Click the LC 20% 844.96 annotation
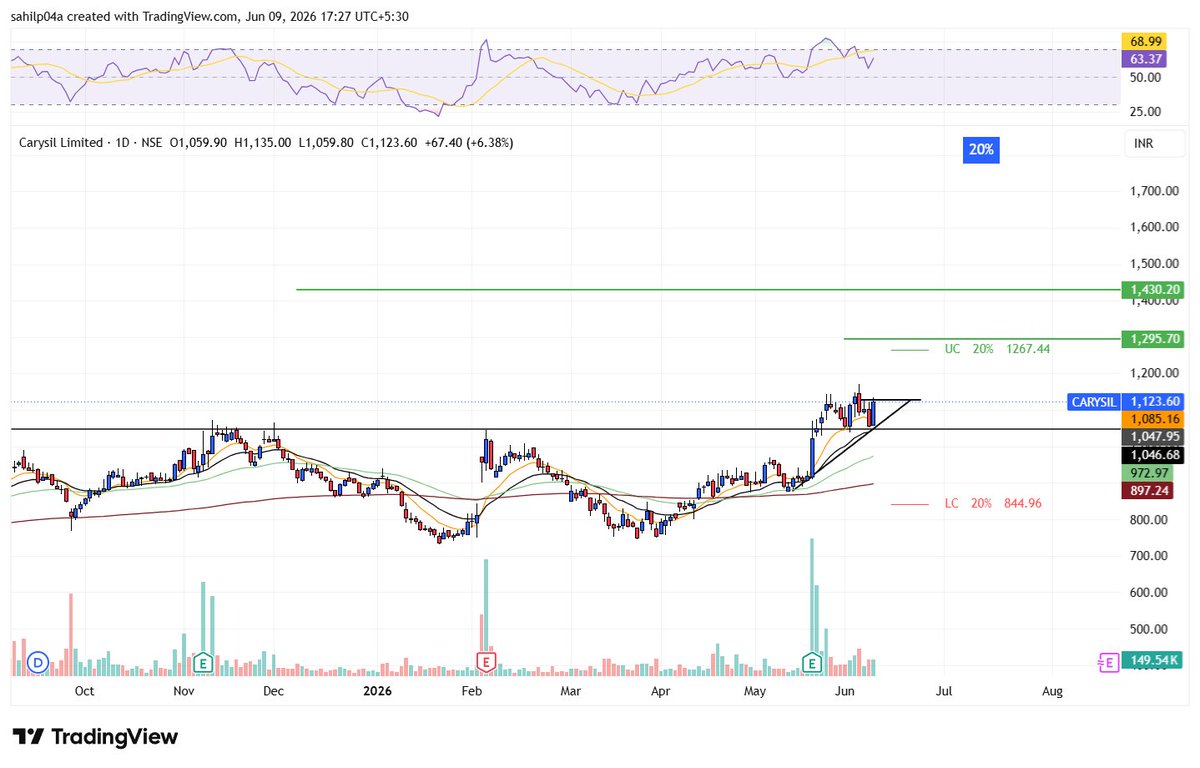 (x=993, y=503)
